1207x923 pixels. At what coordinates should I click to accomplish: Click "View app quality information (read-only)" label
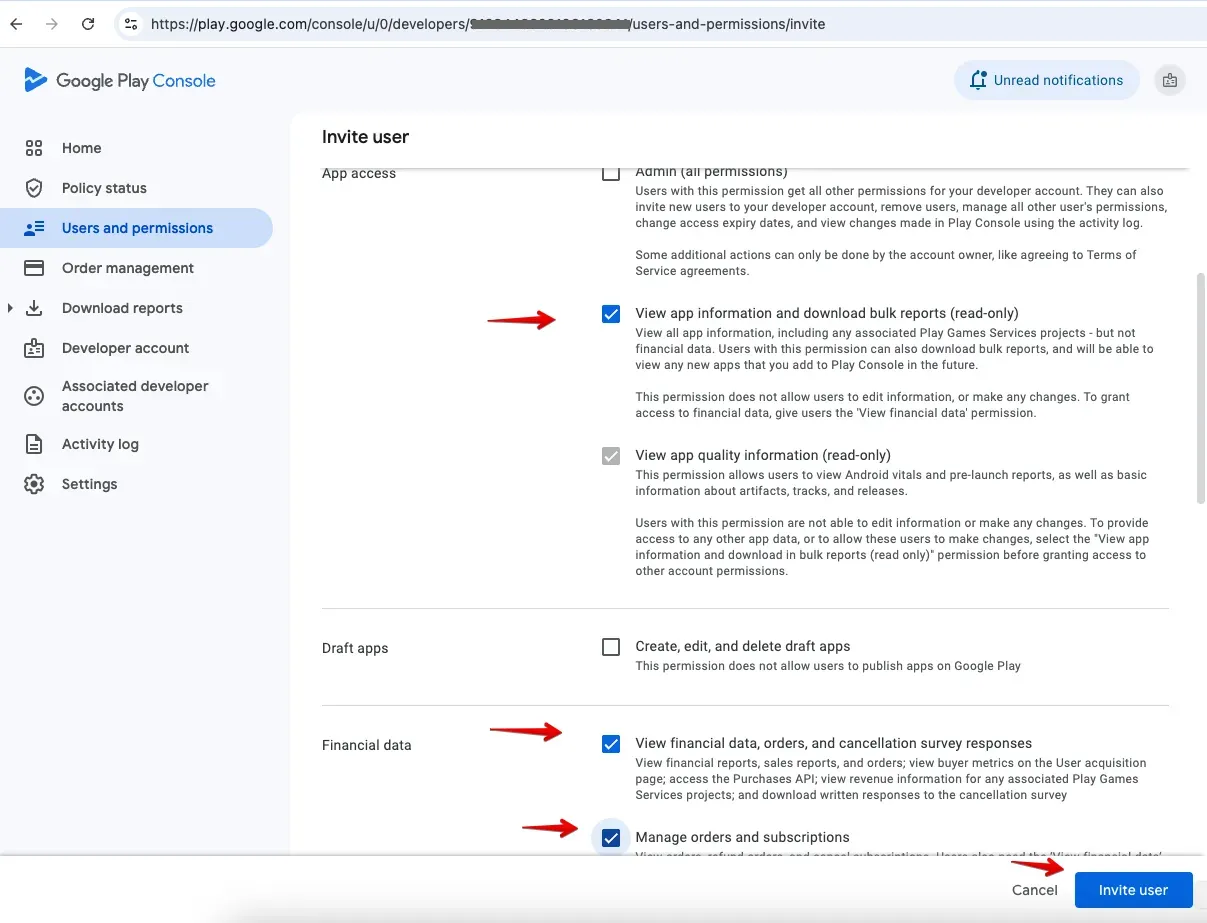[x=763, y=455]
